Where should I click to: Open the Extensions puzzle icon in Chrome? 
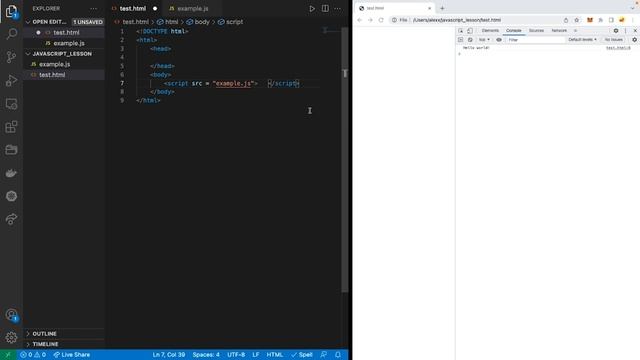600,20
